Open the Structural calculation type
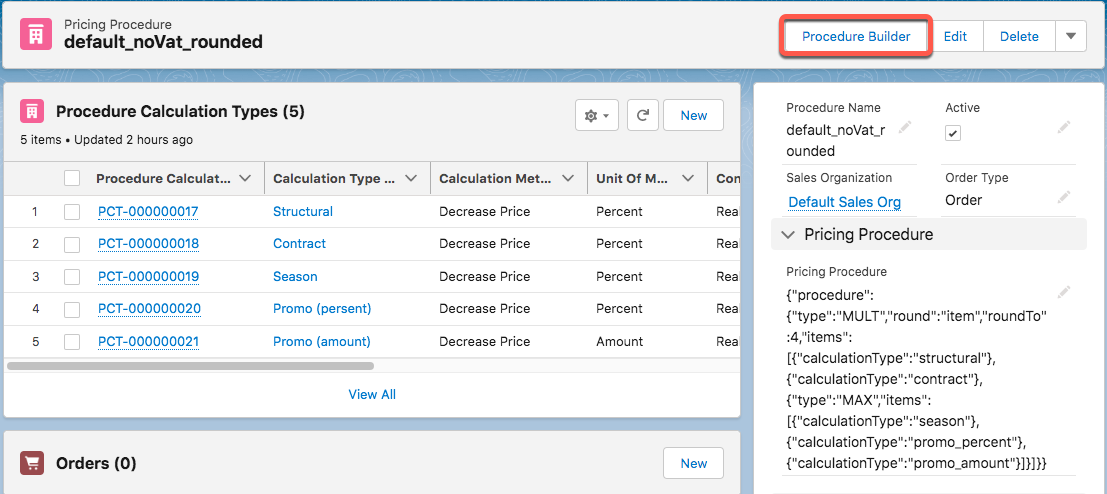 pyautogui.click(x=303, y=211)
